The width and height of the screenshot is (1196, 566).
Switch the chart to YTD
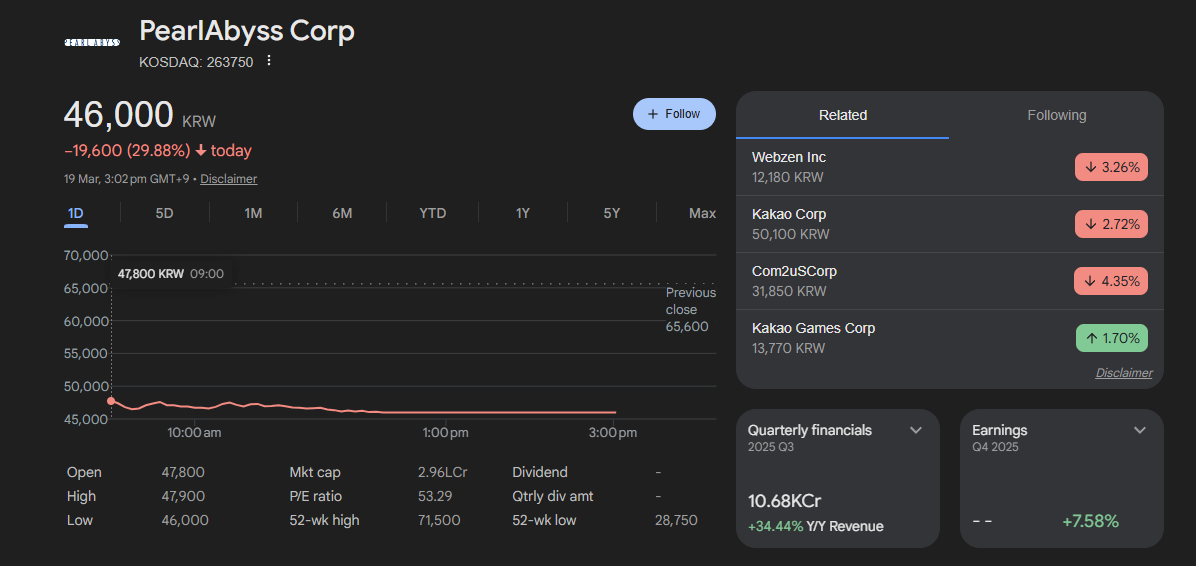[x=432, y=213]
